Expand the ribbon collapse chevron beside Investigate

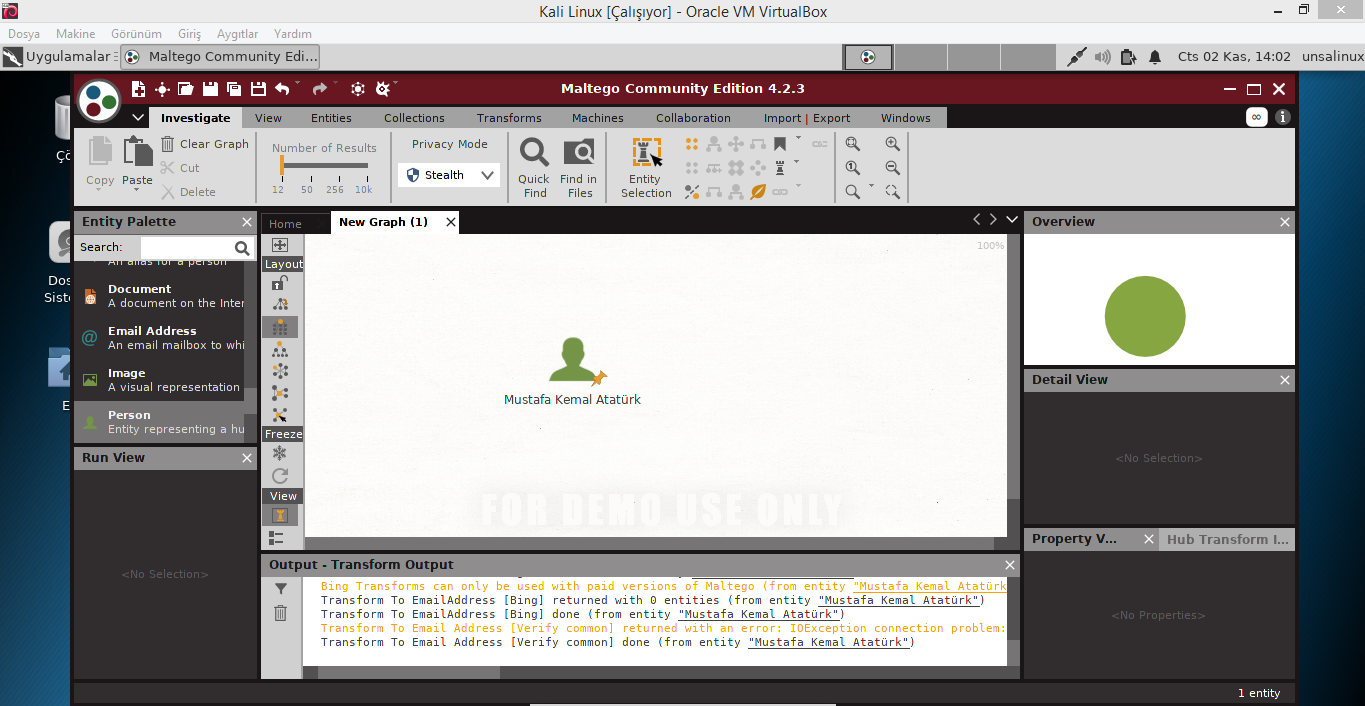tap(139, 118)
